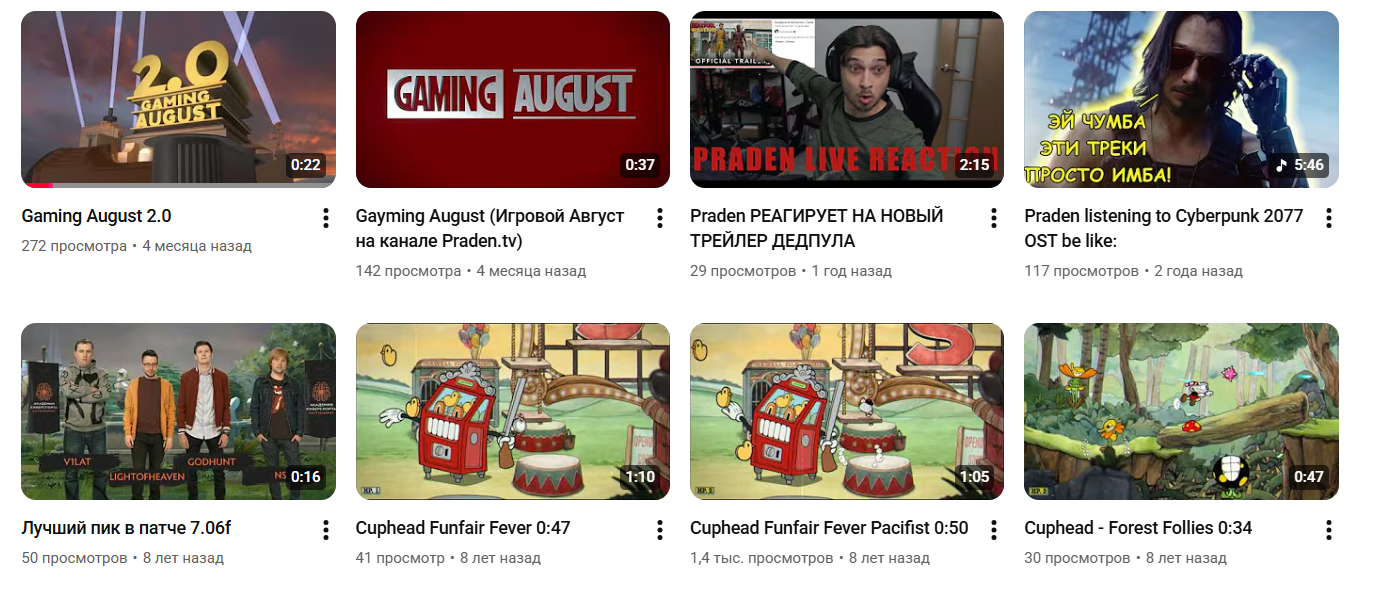Open three-dot menu for Gayming August video

click(660, 218)
